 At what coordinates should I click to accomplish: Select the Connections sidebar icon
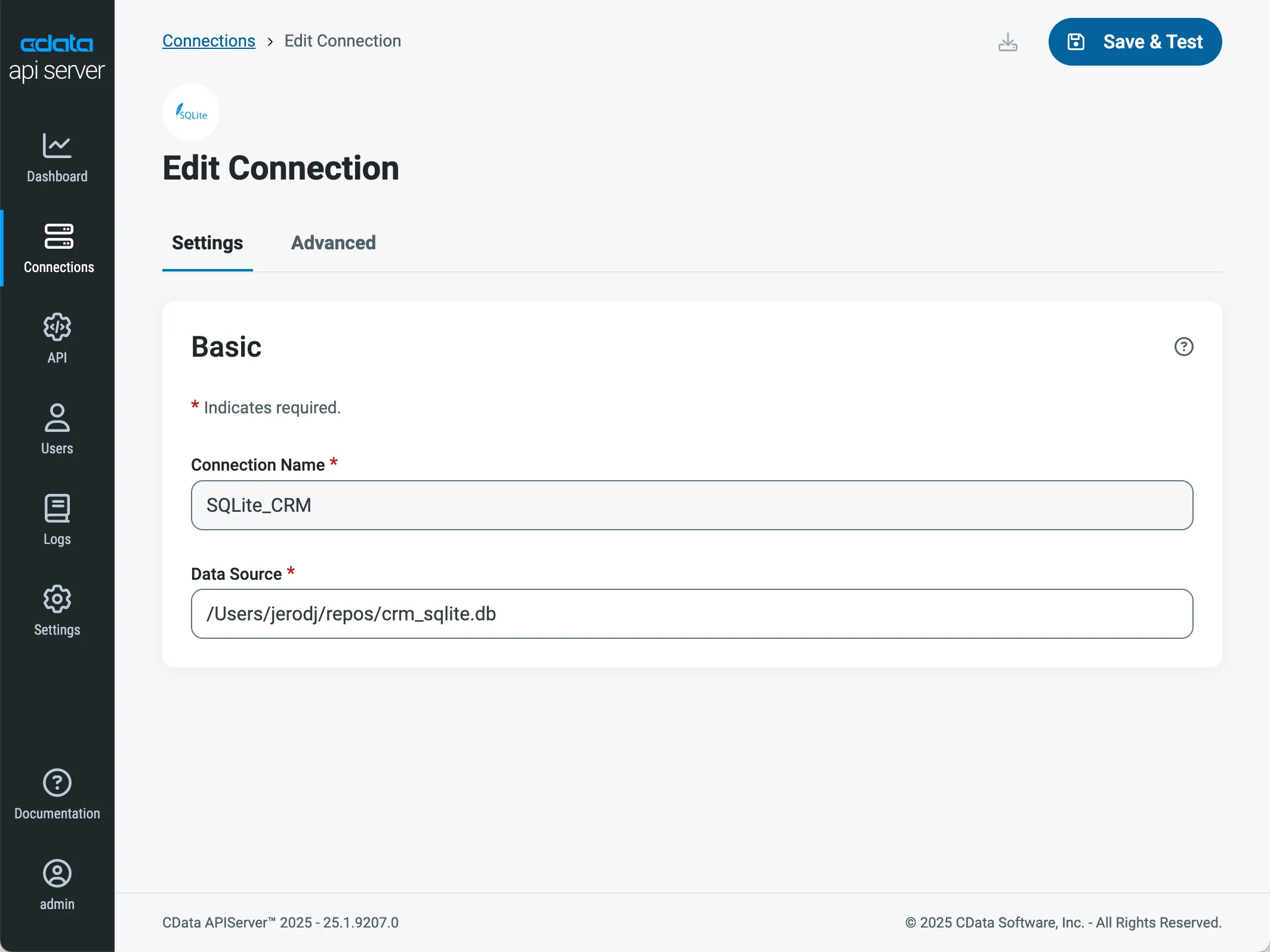(x=57, y=248)
